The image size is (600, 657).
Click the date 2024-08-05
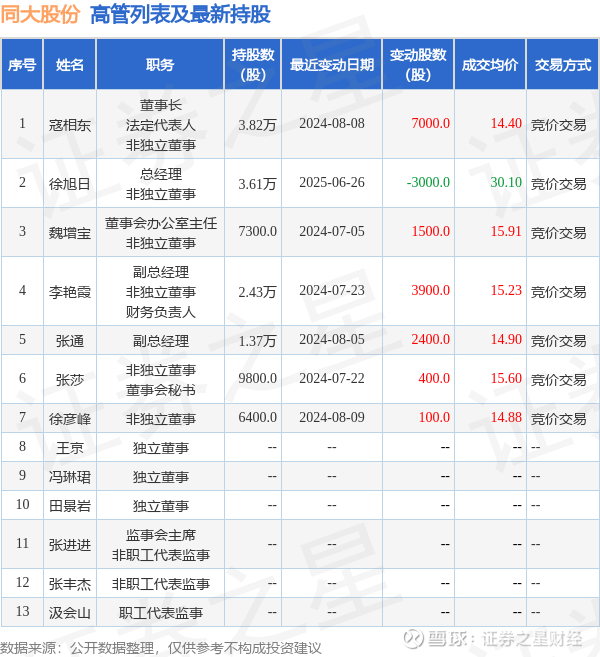[x=331, y=339]
